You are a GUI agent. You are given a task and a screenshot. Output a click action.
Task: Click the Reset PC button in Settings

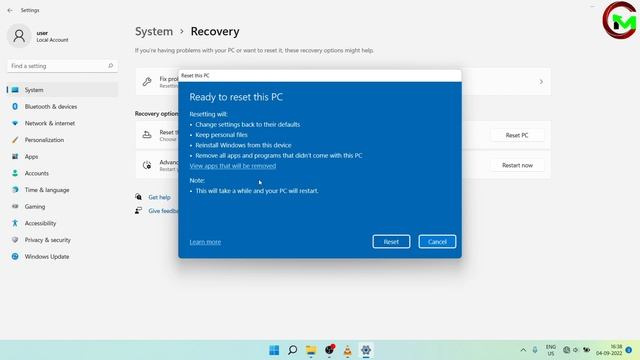pos(517,135)
